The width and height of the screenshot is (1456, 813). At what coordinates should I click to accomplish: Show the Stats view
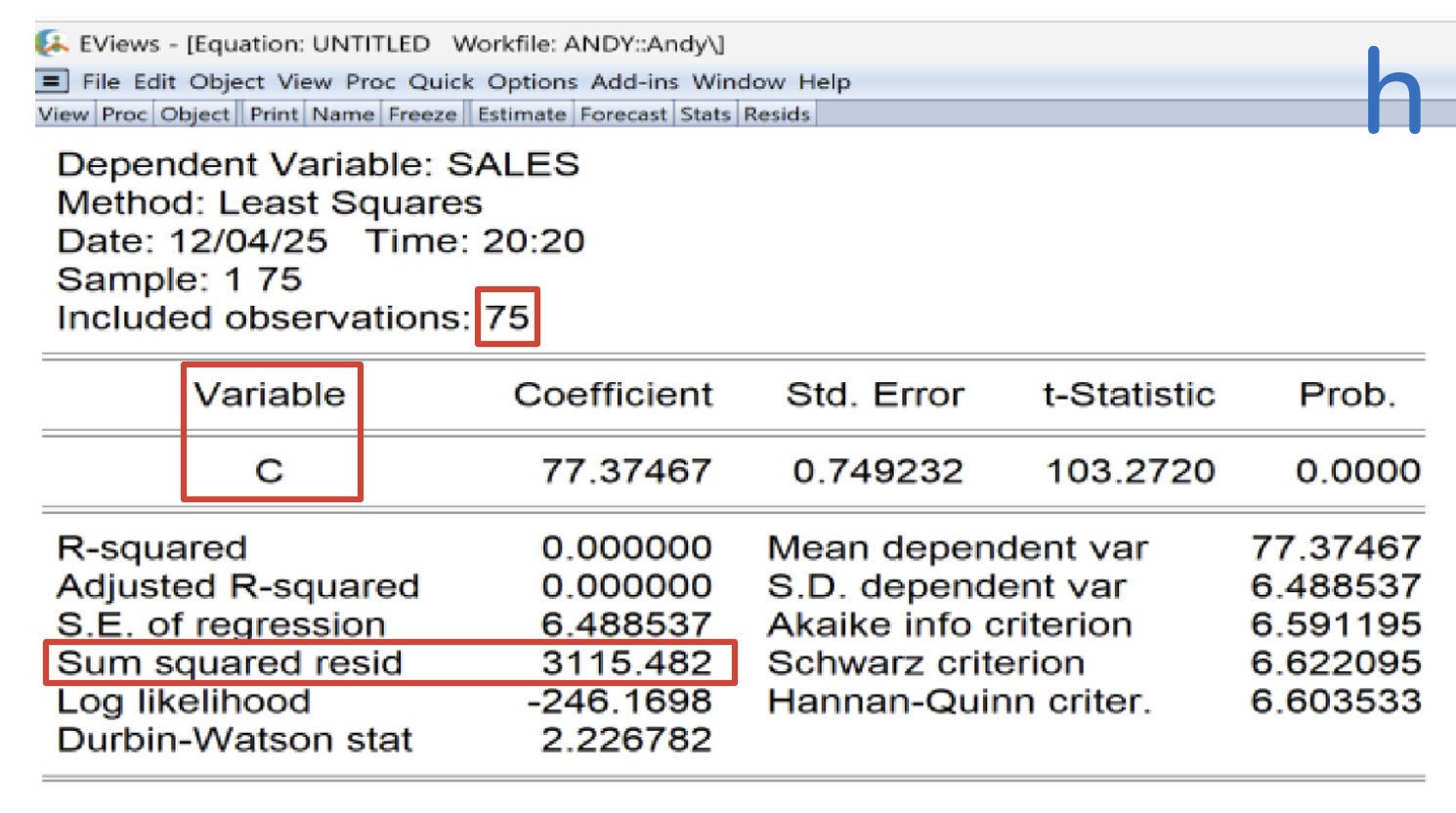[x=706, y=114]
